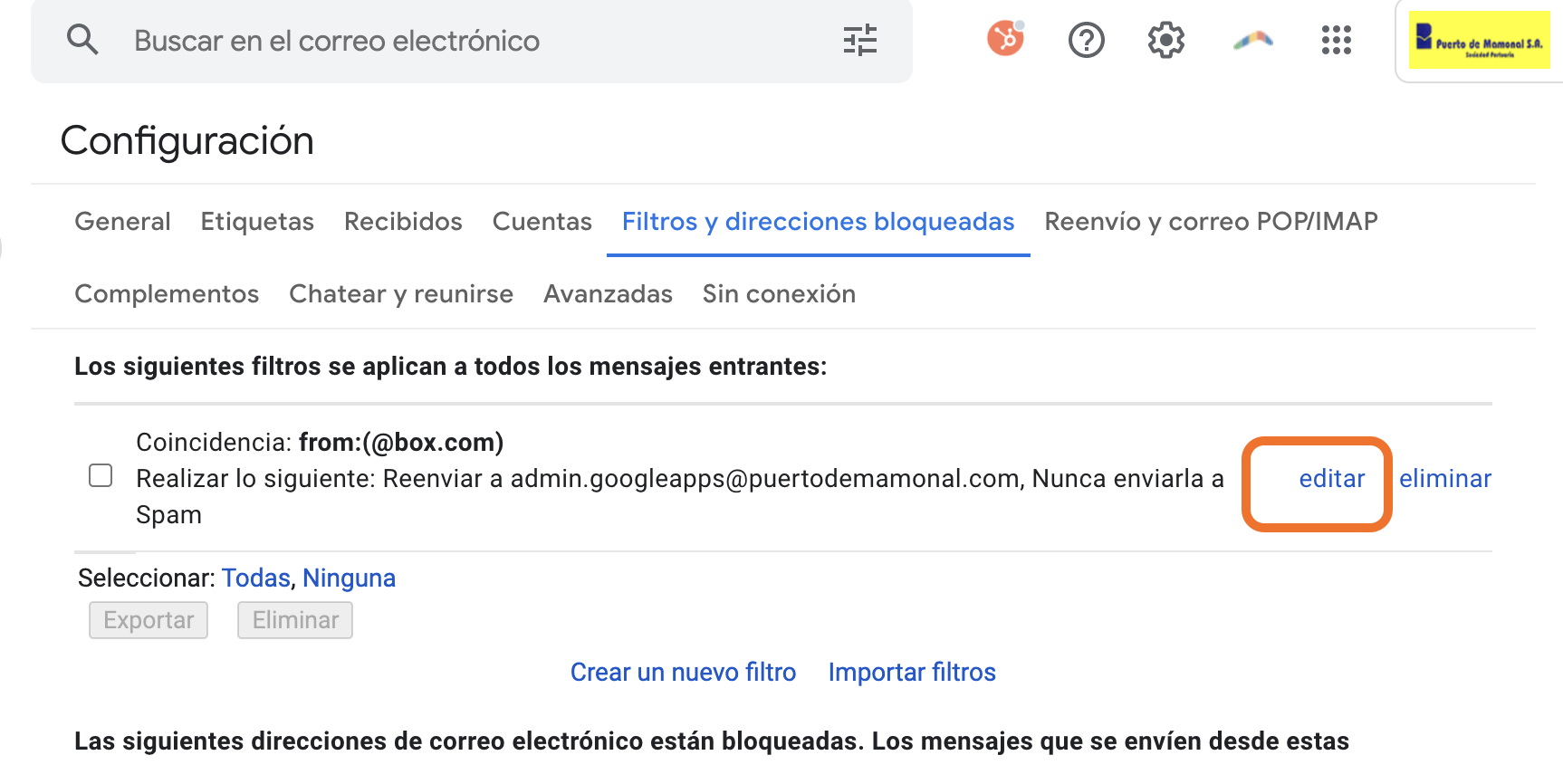Open the Avanzadas settings tab
Viewport: 1563px width, 784px height.
pos(608,294)
